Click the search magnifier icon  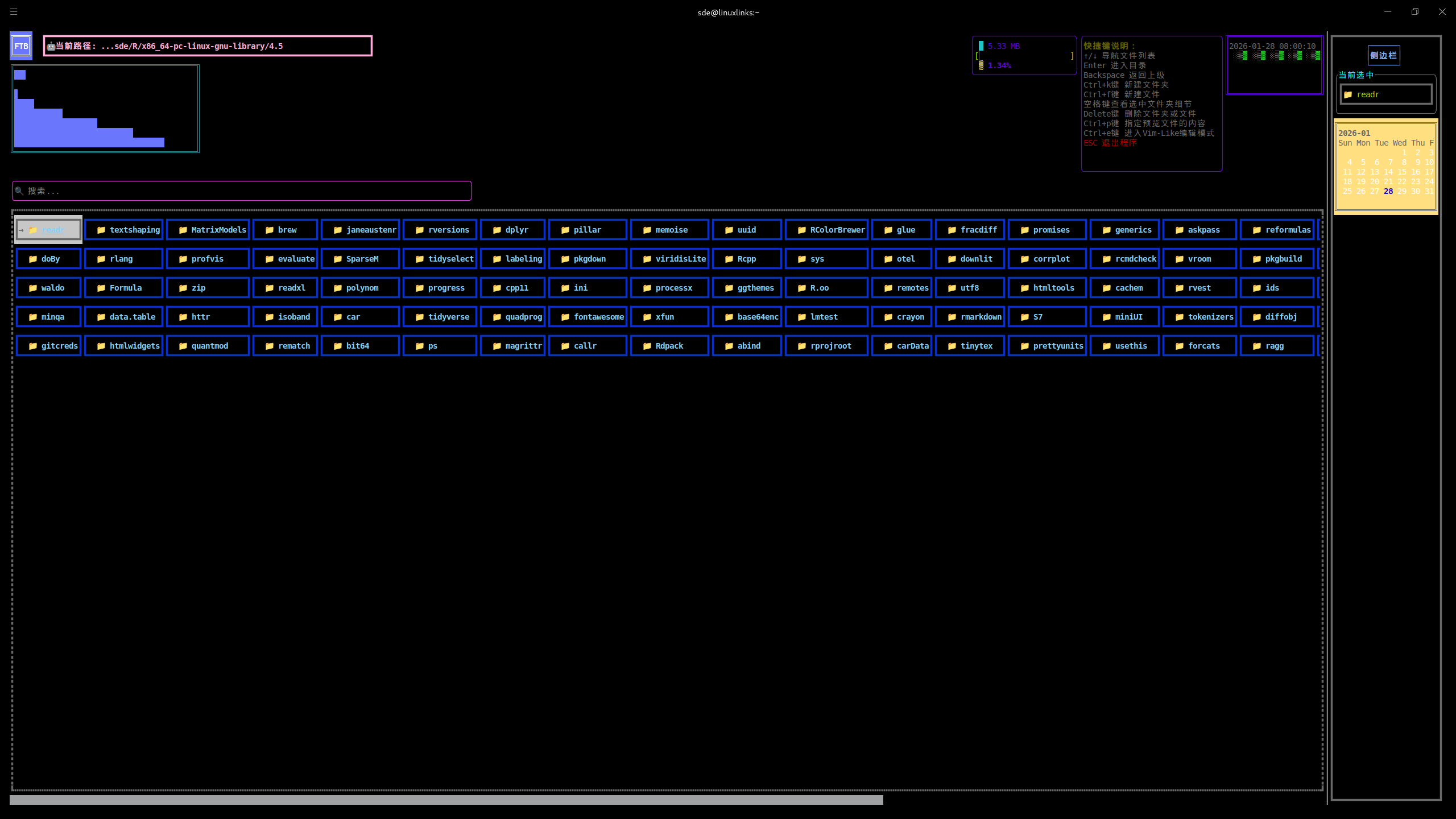click(19, 191)
